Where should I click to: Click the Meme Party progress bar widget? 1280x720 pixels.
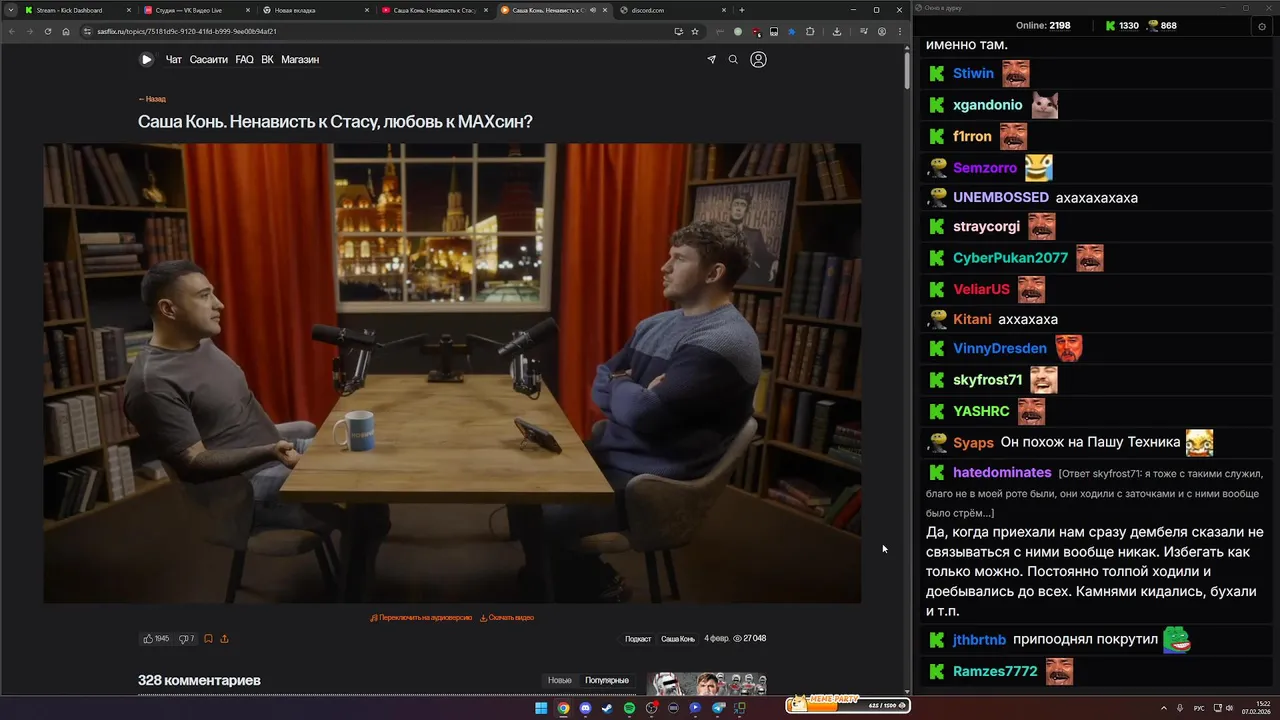click(848, 705)
